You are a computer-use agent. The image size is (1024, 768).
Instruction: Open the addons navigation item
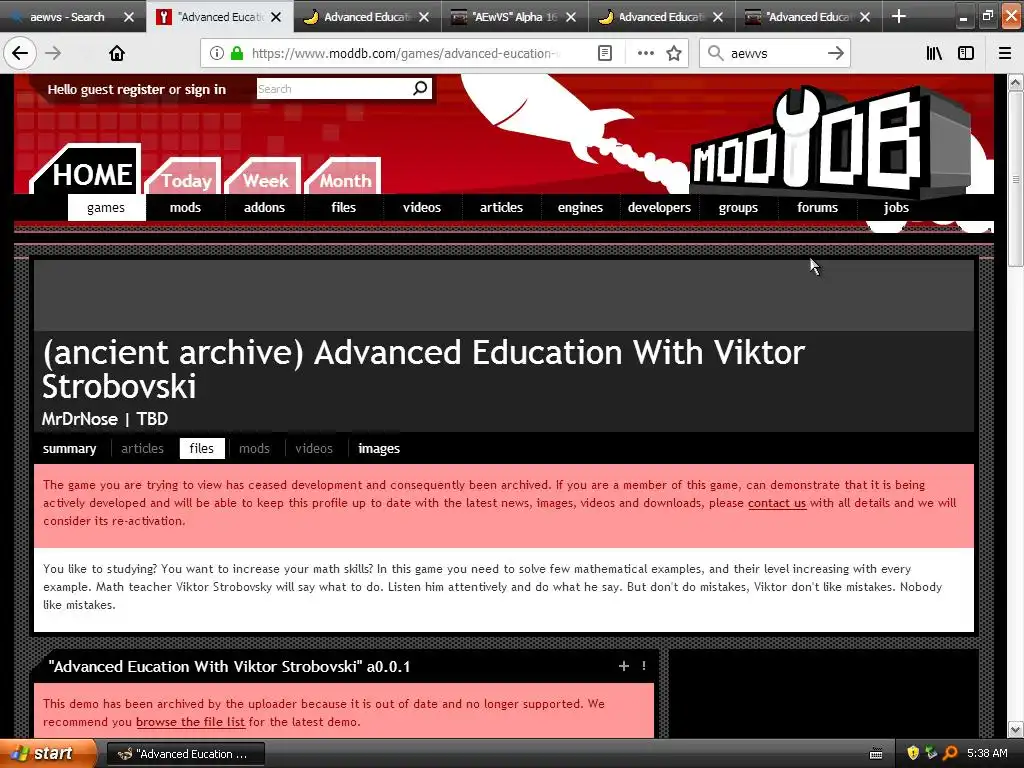tap(264, 208)
